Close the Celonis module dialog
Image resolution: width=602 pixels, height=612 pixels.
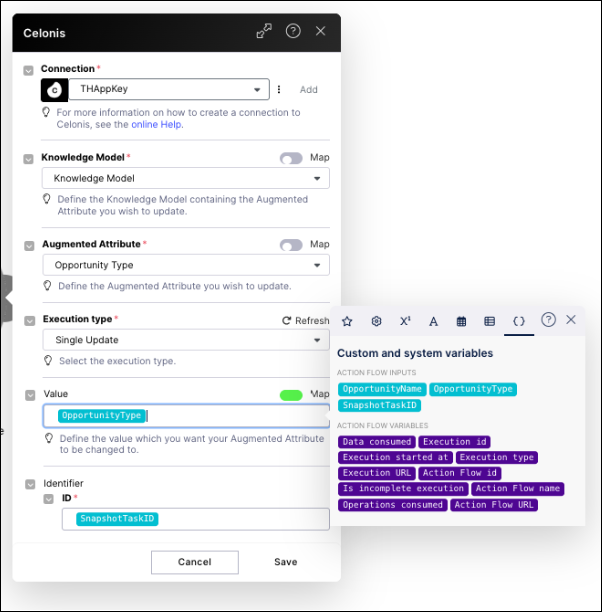321,31
